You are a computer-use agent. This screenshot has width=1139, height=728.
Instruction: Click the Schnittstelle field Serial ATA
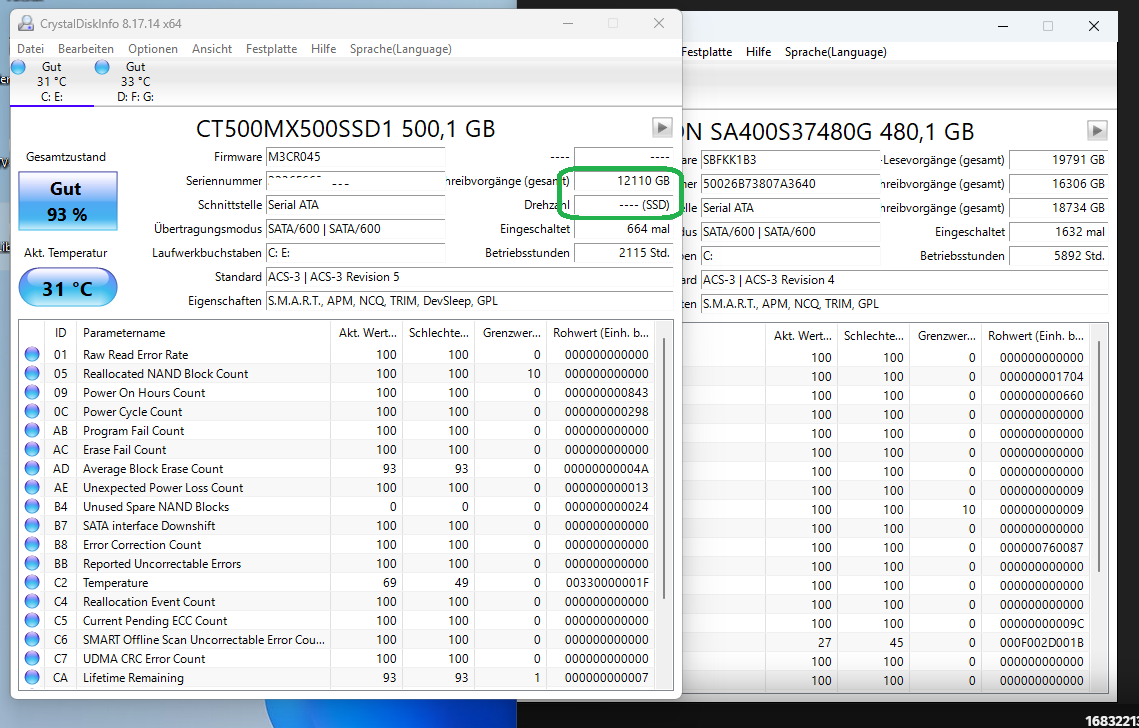(x=355, y=205)
